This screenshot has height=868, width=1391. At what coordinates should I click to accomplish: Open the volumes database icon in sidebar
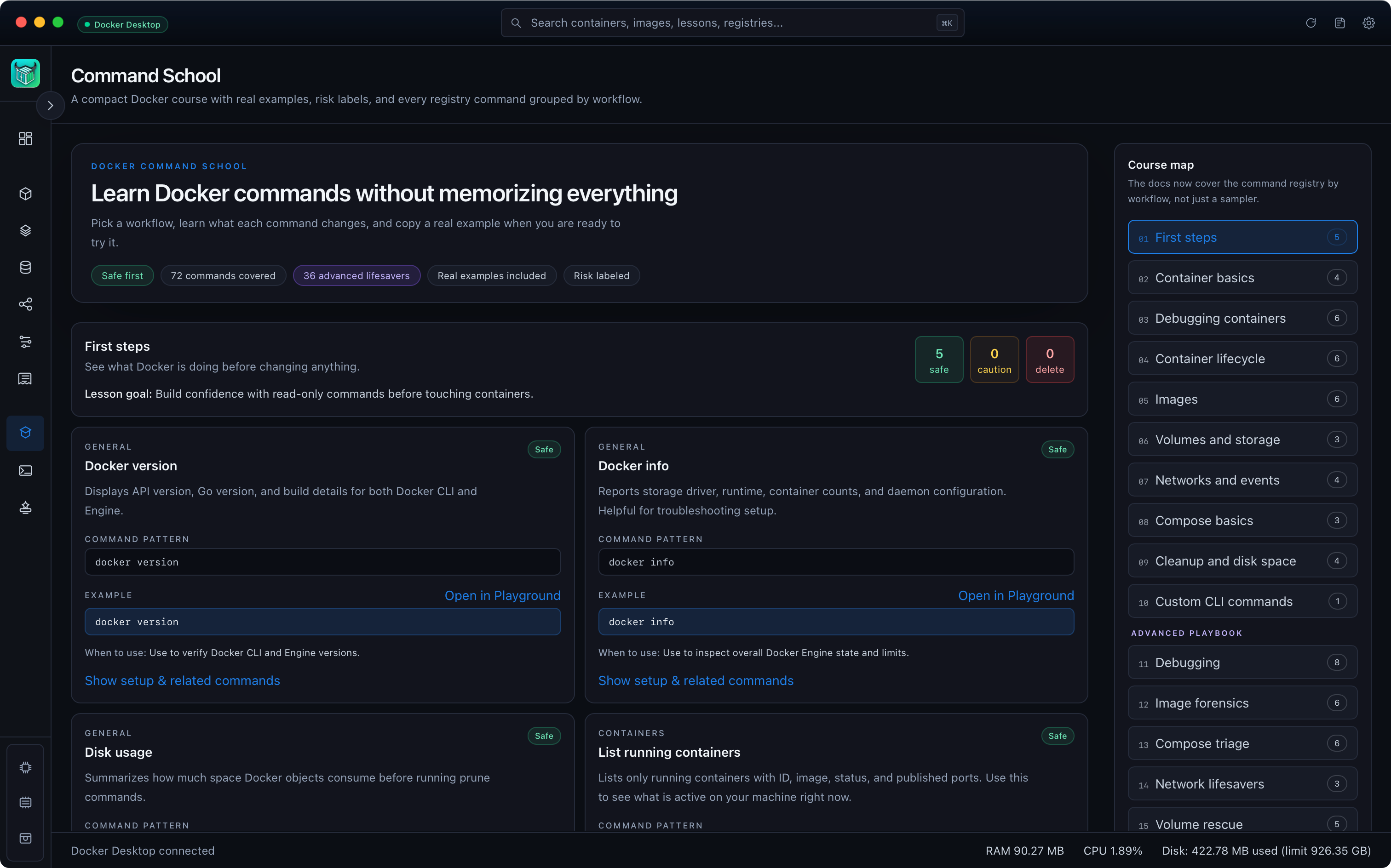[25, 267]
